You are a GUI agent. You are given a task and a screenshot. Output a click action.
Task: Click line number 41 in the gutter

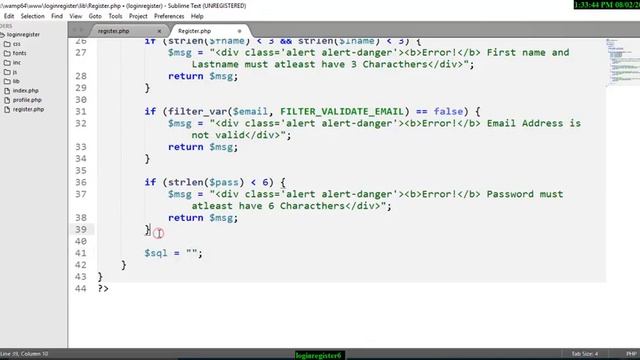[x=81, y=253]
